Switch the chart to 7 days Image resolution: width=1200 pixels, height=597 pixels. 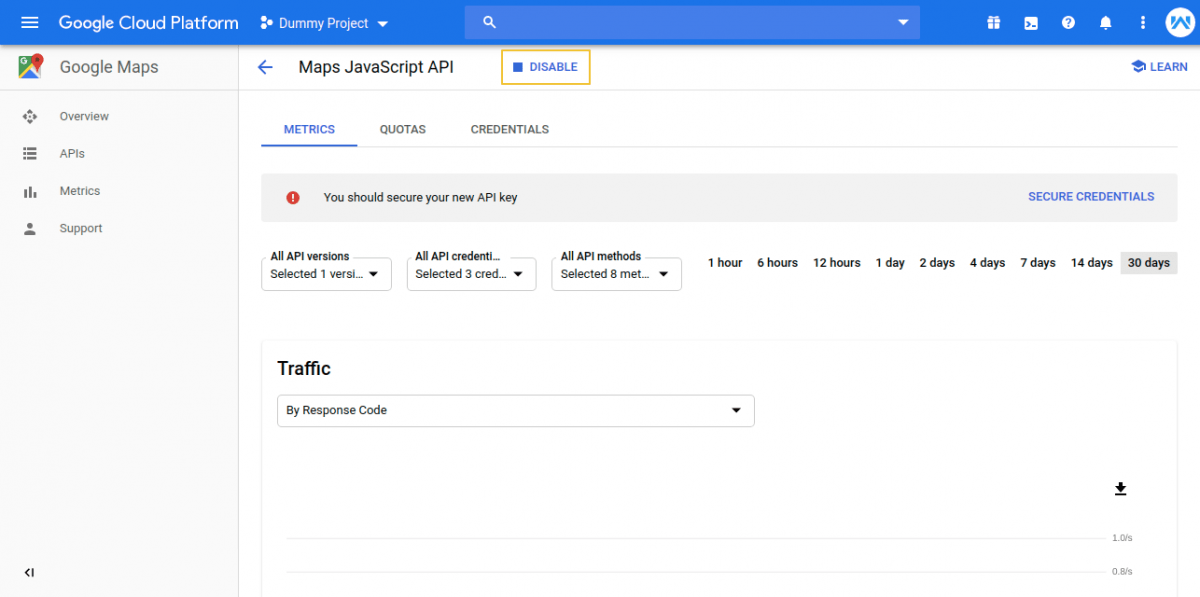pos(1037,262)
